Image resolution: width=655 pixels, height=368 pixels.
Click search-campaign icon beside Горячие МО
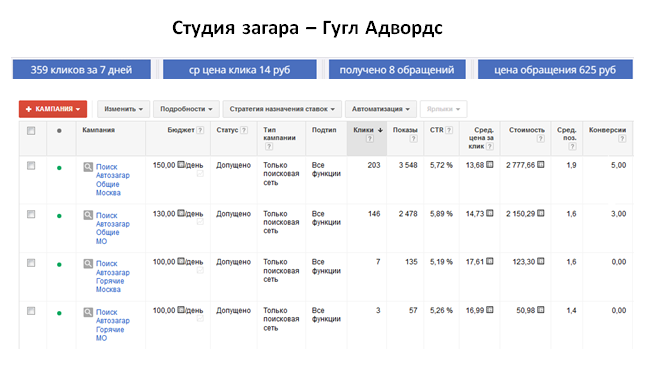pos(88,312)
